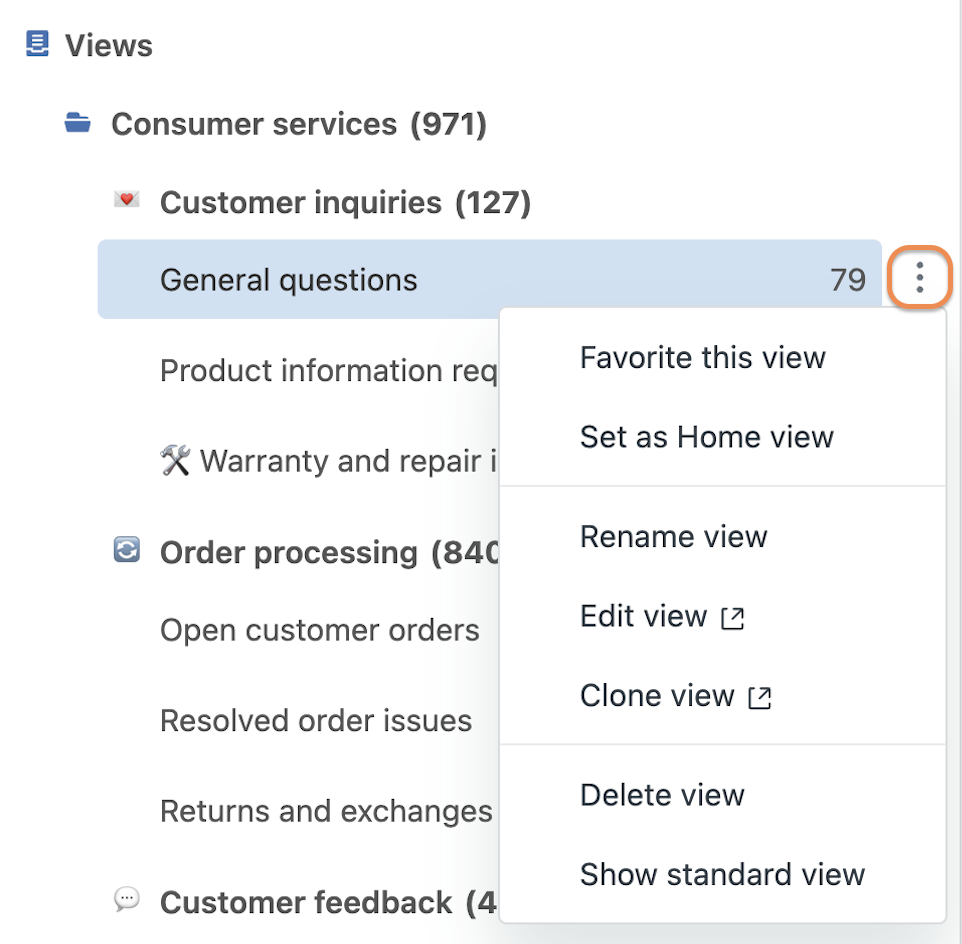Image resolution: width=962 pixels, height=944 pixels.
Task: Click the hammer and wrench icon
Action: (x=175, y=460)
